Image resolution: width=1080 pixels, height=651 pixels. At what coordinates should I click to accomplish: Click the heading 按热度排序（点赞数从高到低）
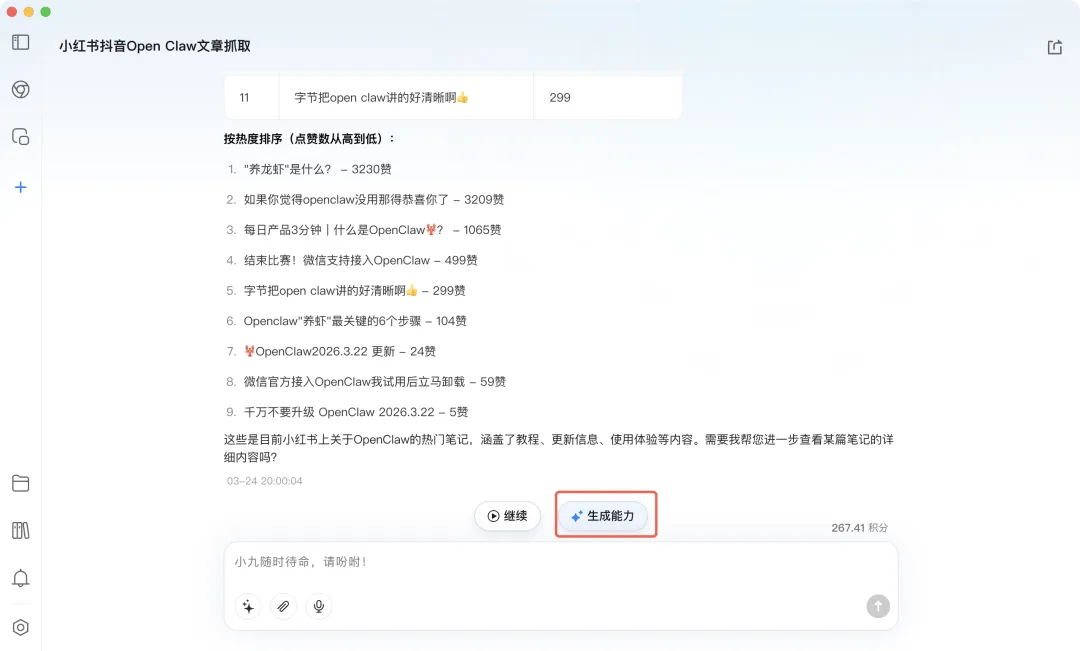tap(309, 138)
